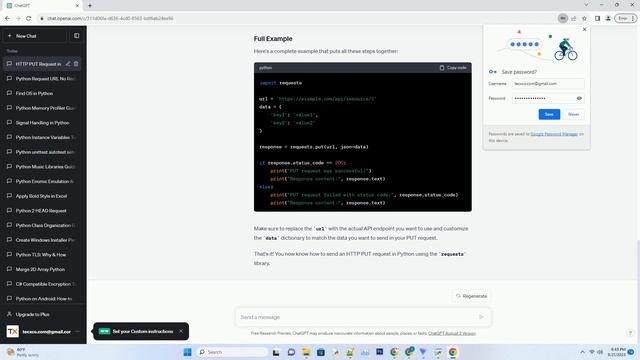Viewport: 640px width, 360px height.
Task: Click Save in the password popup
Action: [x=549, y=114]
